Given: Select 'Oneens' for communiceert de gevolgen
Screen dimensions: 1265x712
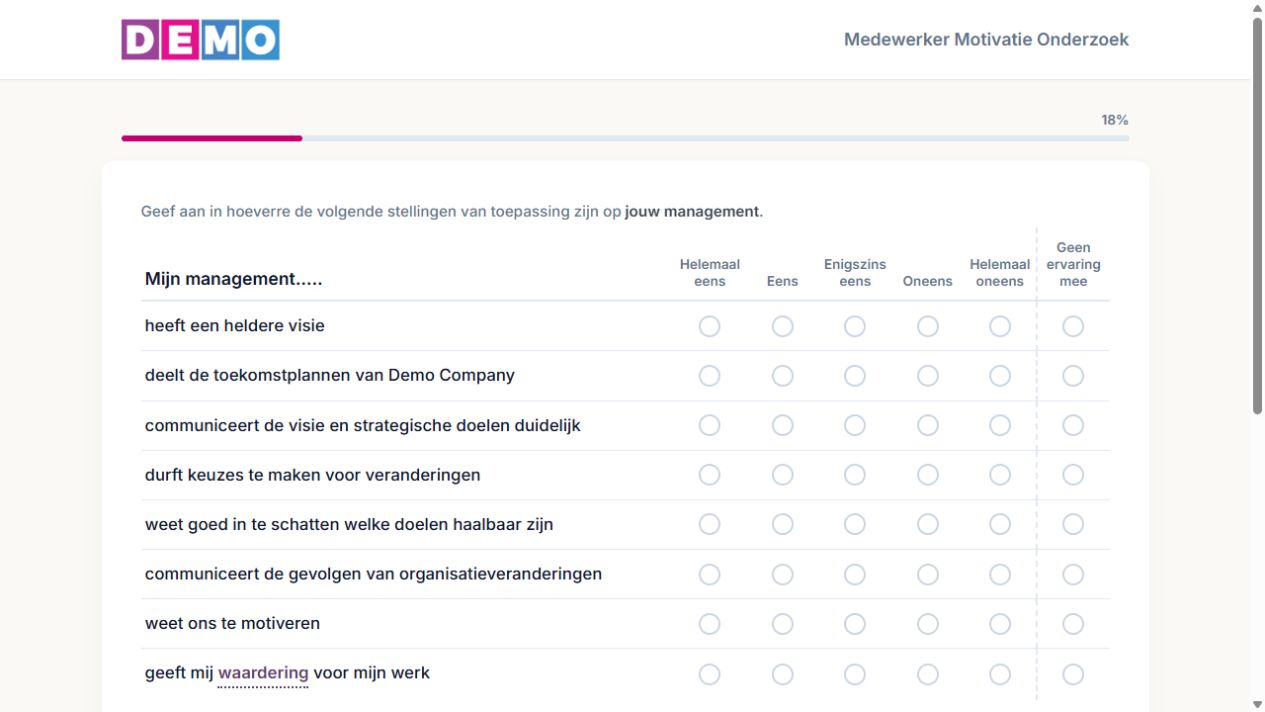Looking at the screenshot, I should pos(928,574).
